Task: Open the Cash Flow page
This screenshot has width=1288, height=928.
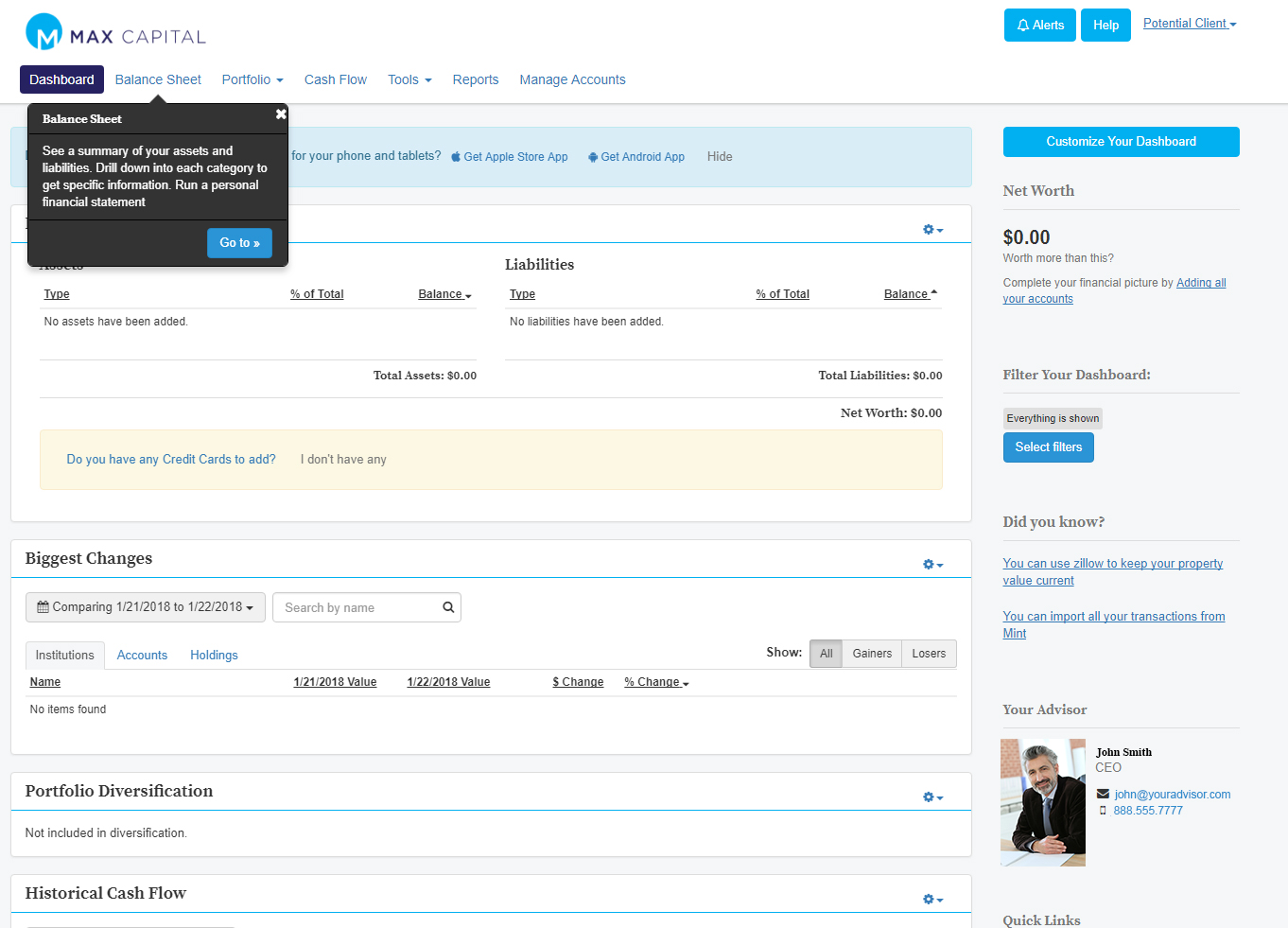Action: [x=335, y=79]
